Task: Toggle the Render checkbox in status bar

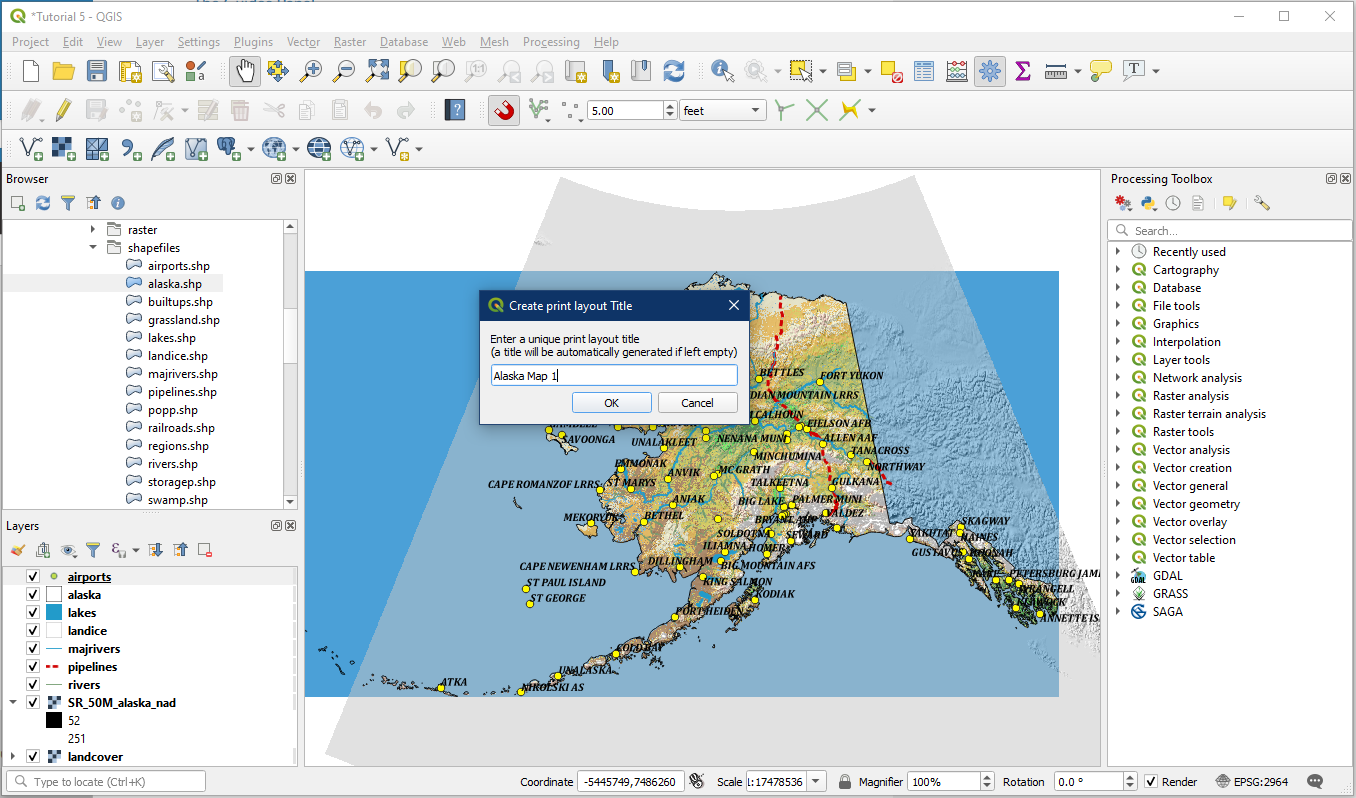Action: [1151, 781]
